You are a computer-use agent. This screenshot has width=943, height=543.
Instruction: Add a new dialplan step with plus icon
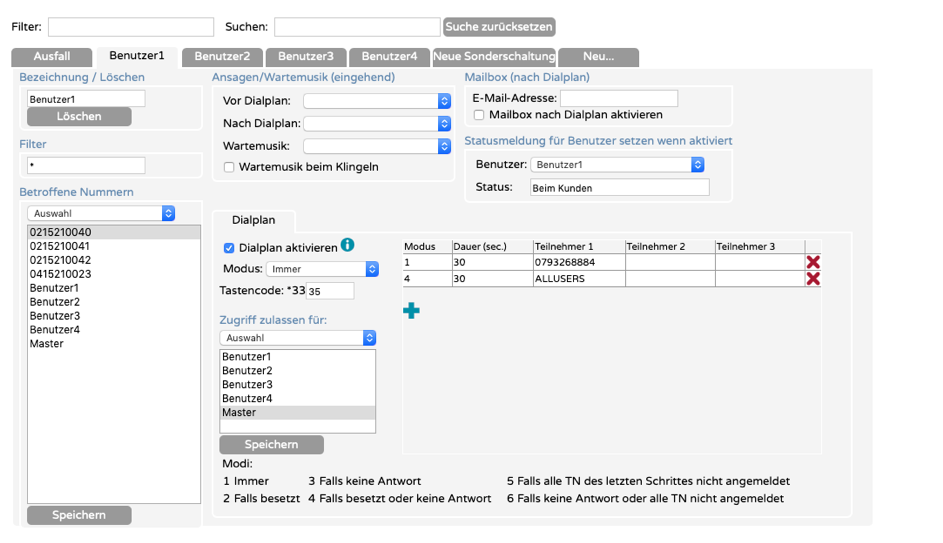pos(411,311)
